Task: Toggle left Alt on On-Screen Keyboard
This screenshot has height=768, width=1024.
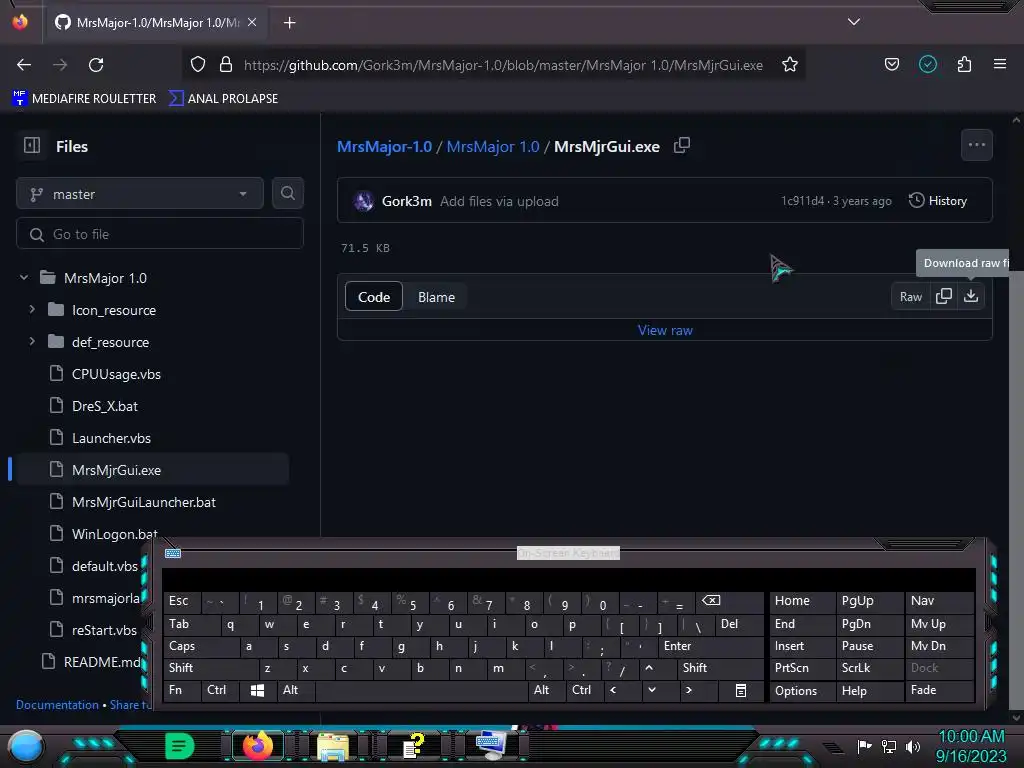Action: (295, 690)
